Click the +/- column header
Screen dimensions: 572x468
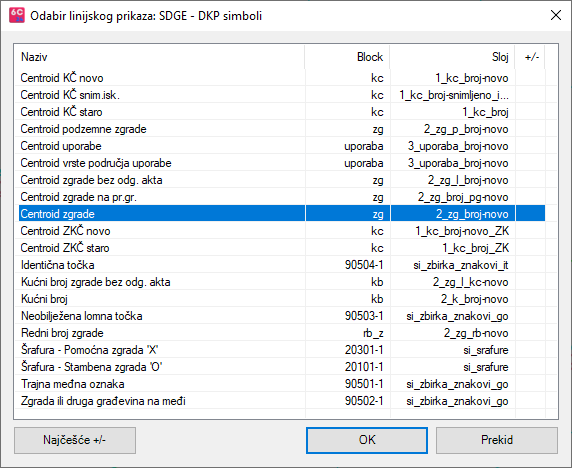530,57
